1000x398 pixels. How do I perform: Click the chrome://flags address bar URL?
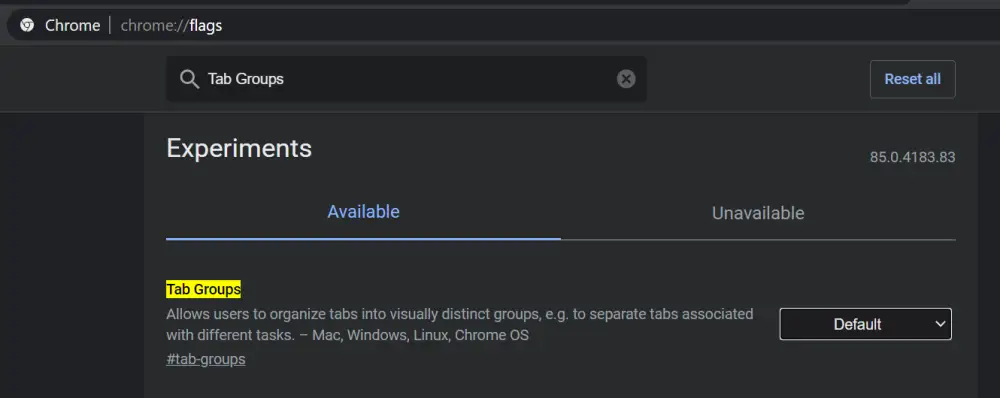coord(171,26)
